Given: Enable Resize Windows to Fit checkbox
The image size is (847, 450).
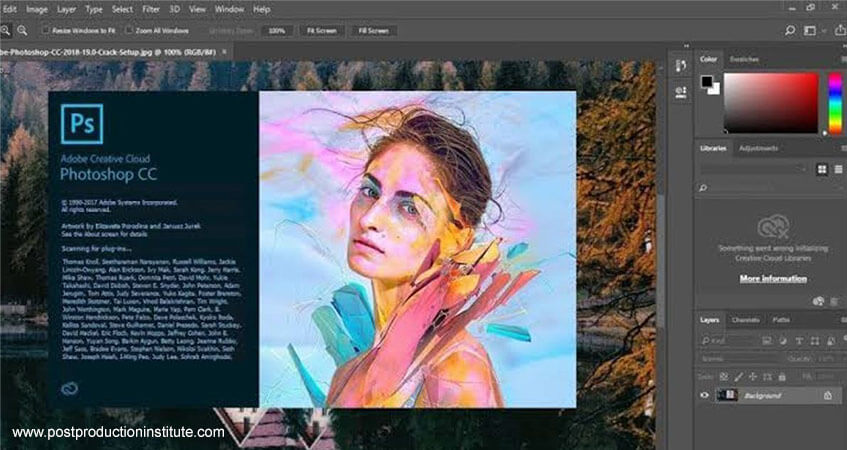Looking at the screenshot, I should pyautogui.click(x=44, y=31).
